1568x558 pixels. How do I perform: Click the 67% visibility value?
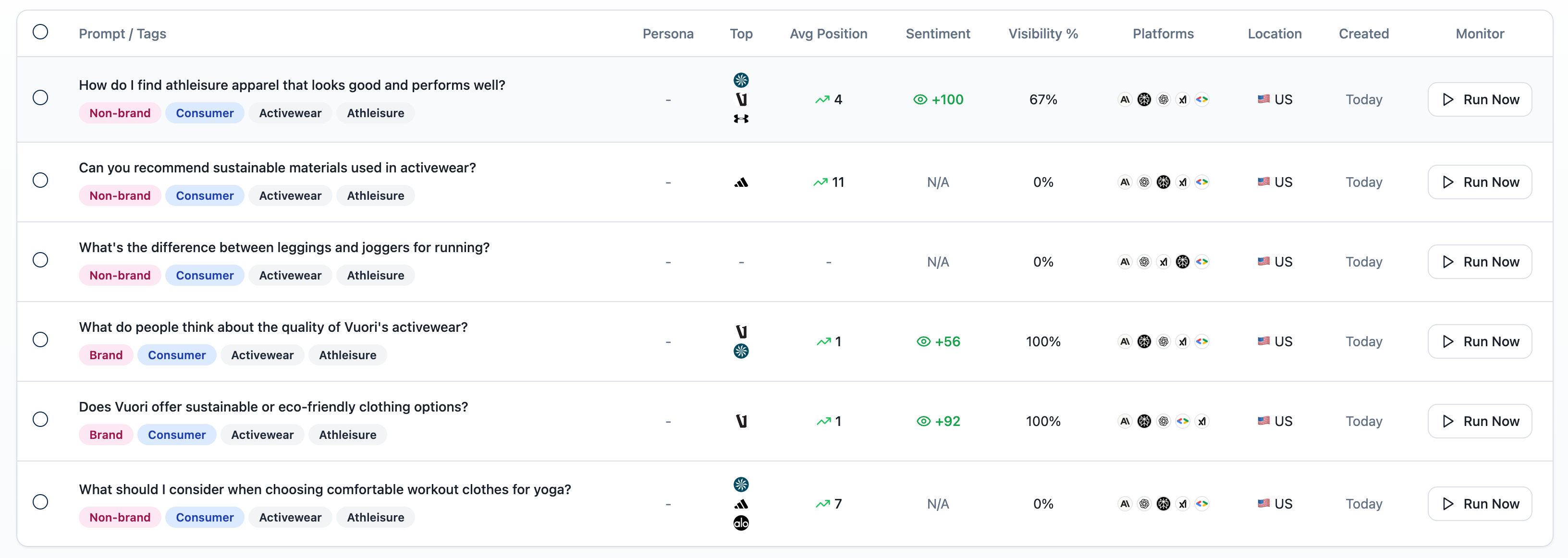[1043, 99]
